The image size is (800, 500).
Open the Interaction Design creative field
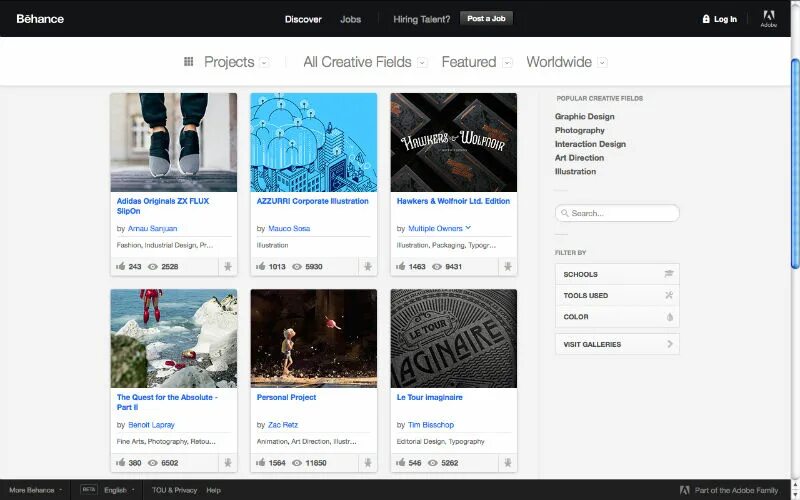click(x=590, y=144)
